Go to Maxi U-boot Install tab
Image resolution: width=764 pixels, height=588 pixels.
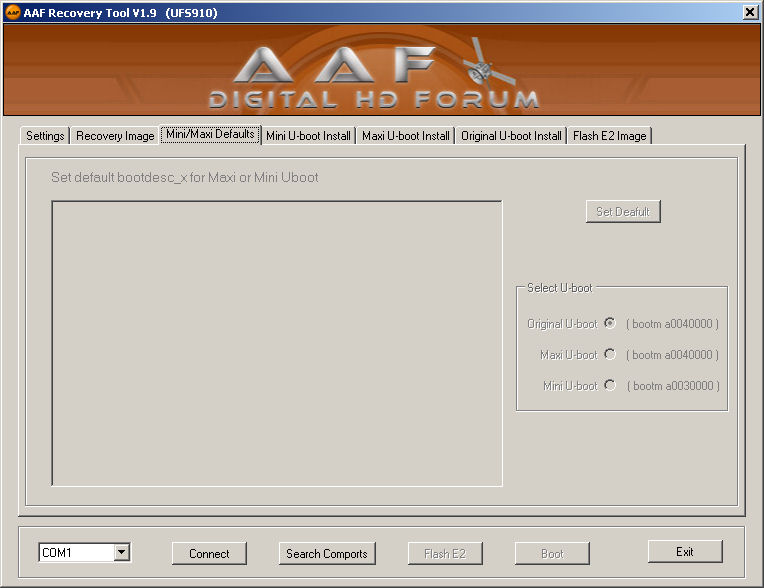(x=405, y=136)
